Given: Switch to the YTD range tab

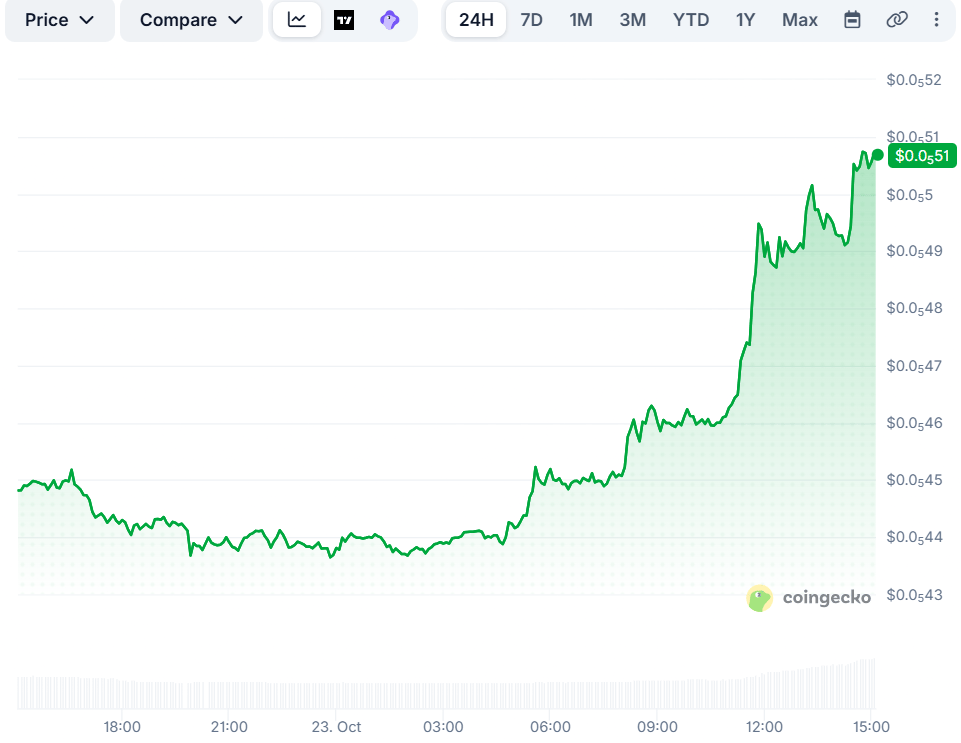Looking at the screenshot, I should pyautogui.click(x=691, y=20).
